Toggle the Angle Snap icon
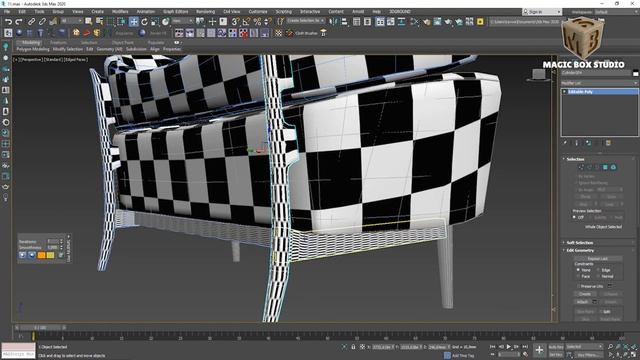 pyautogui.click(x=246, y=21)
